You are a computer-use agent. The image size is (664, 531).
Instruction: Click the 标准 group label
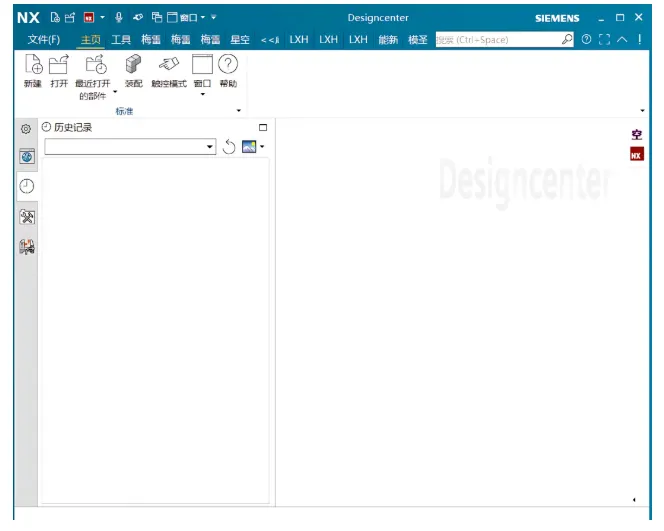(x=124, y=111)
